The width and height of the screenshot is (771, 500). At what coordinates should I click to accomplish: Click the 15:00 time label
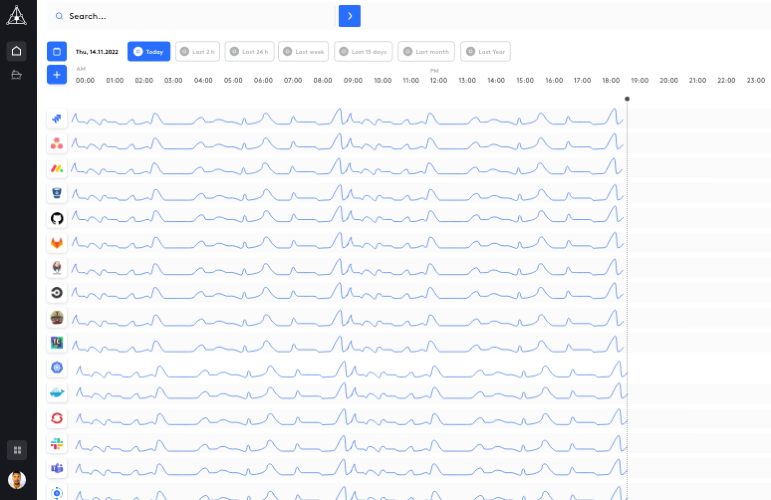[x=525, y=81]
